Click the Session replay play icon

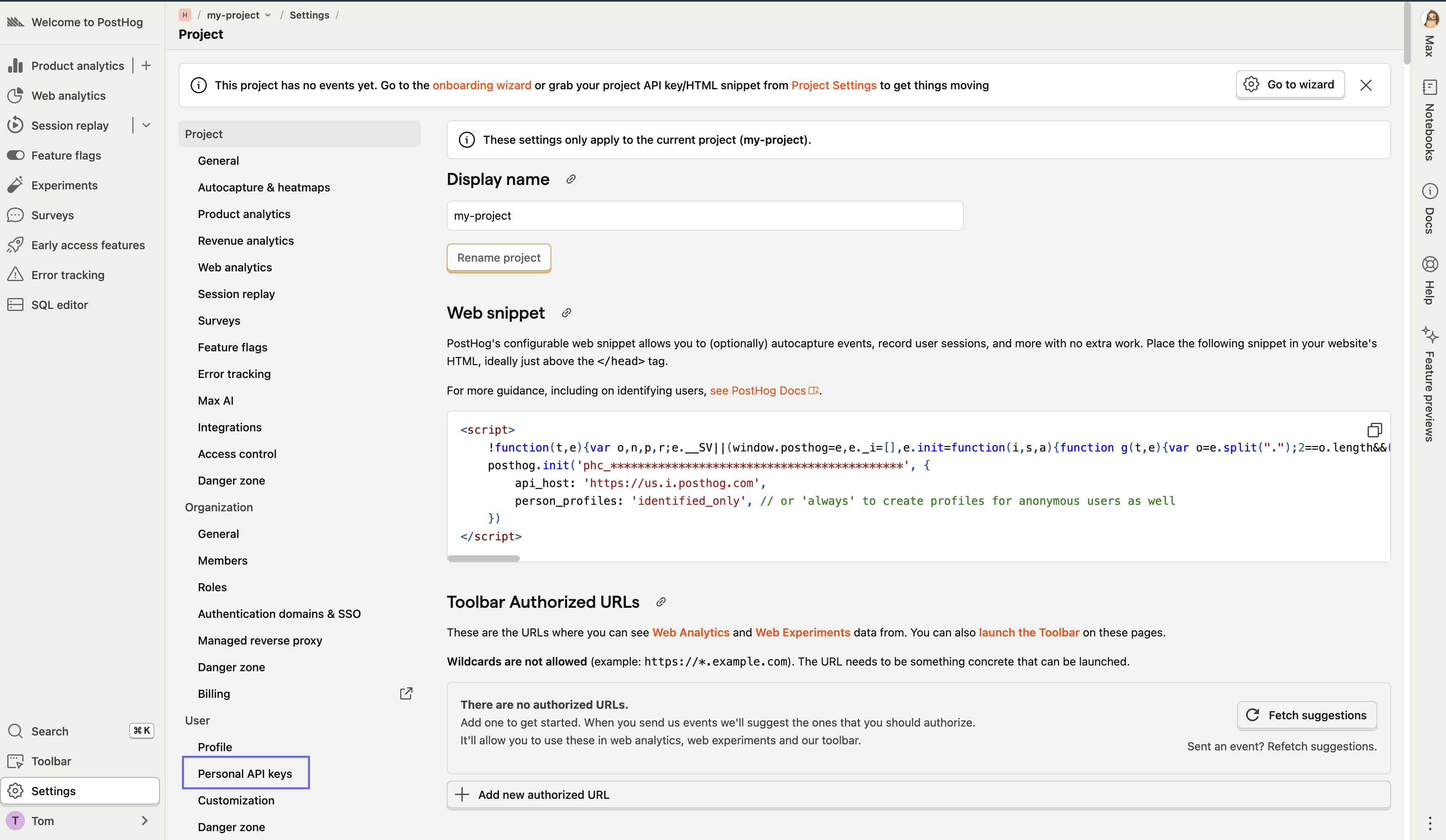[15, 125]
